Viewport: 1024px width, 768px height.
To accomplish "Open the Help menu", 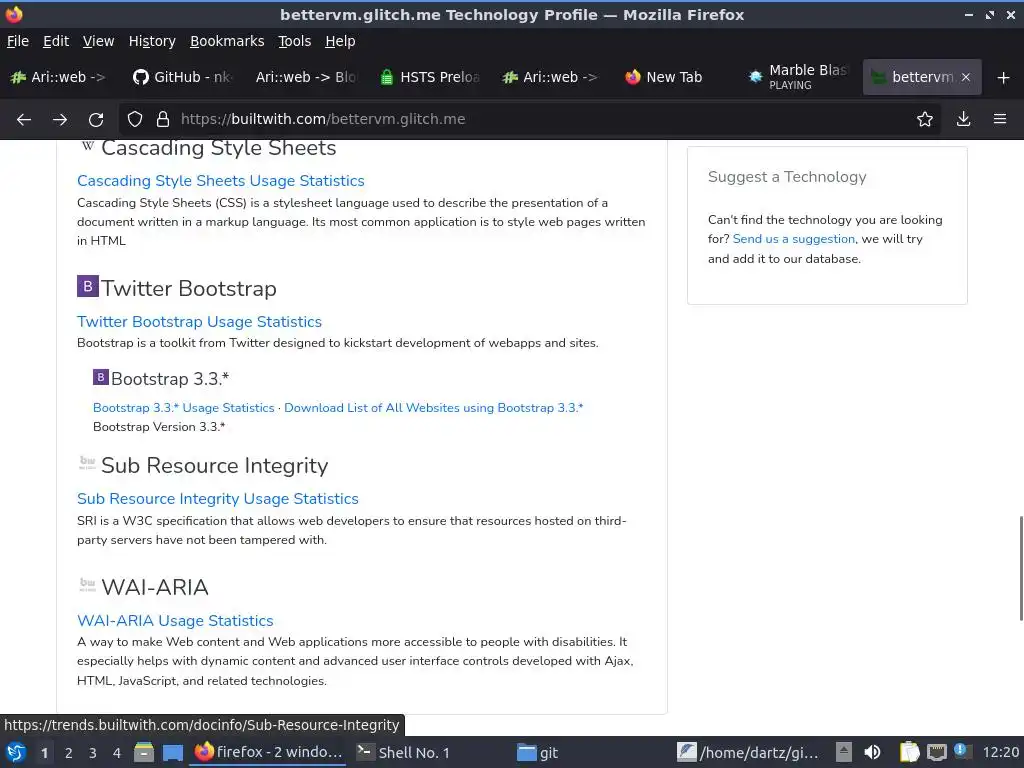I will click(340, 41).
